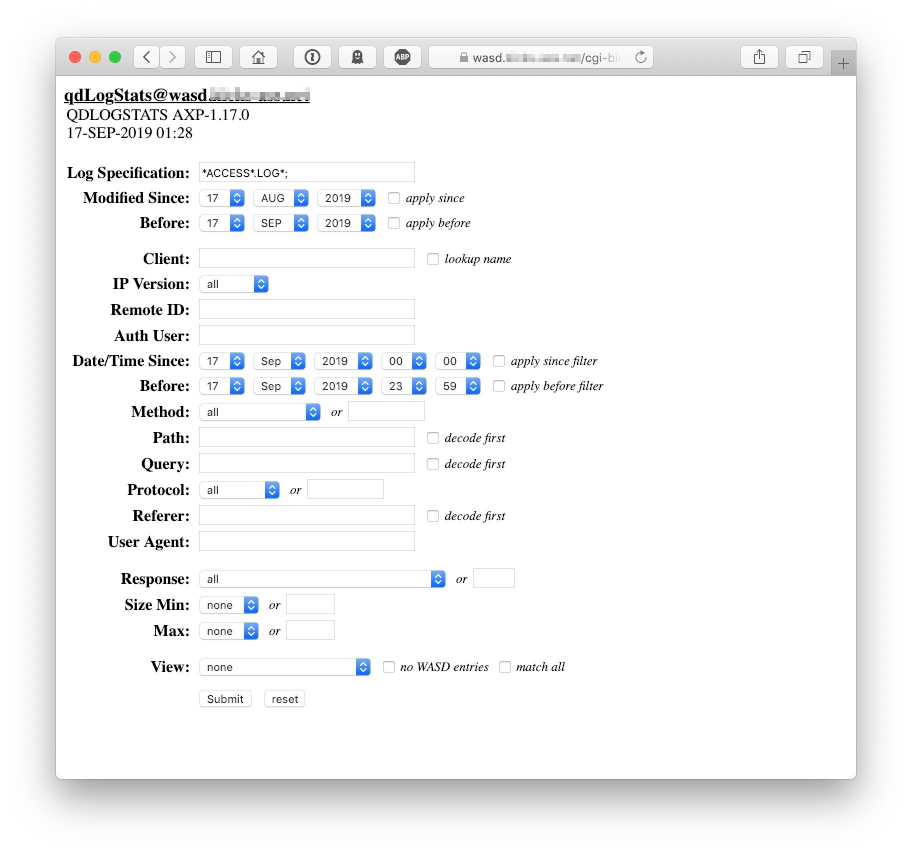The width and height of the screenshot is (912, 853).
Task: Open the View dropdown
Action: 285,667
